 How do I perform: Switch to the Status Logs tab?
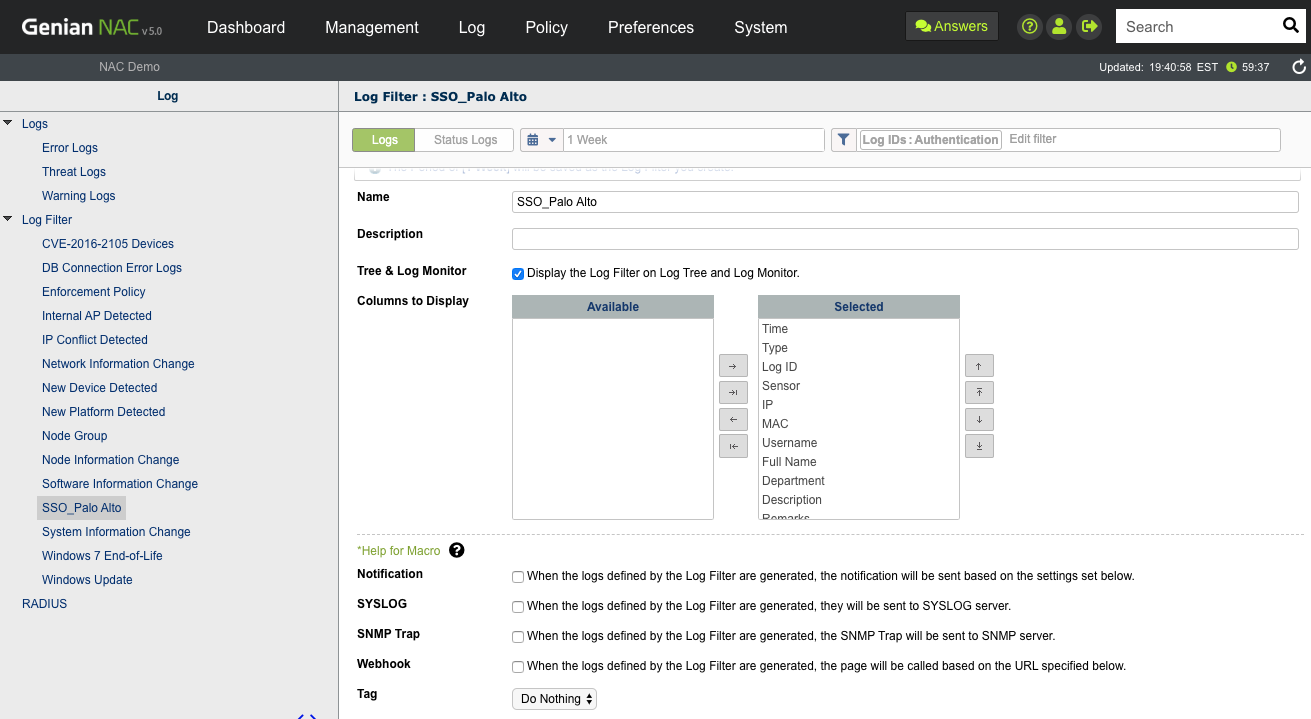point(465,140)
